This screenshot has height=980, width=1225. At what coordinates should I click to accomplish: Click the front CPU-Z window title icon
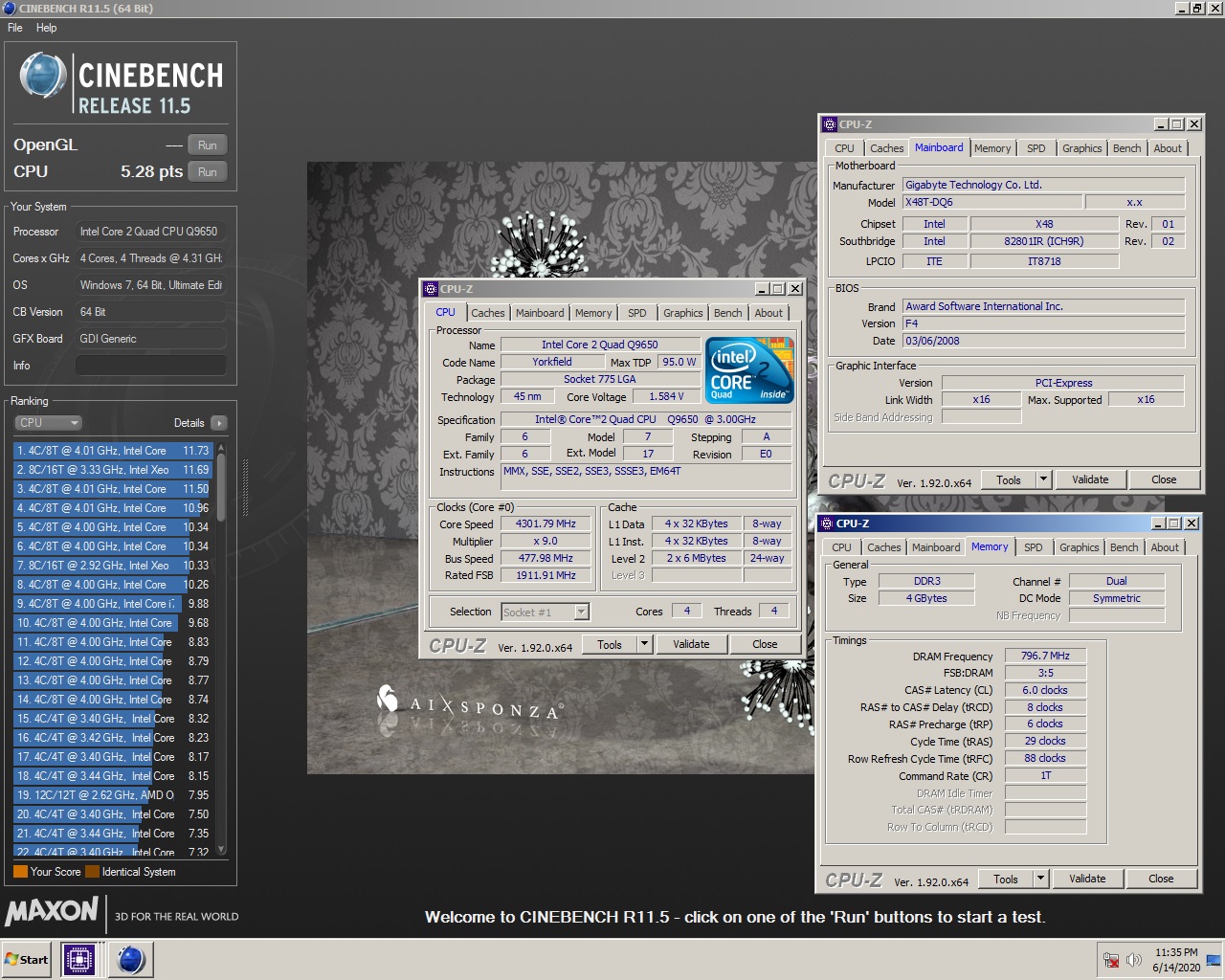click(x=431, y=289)
